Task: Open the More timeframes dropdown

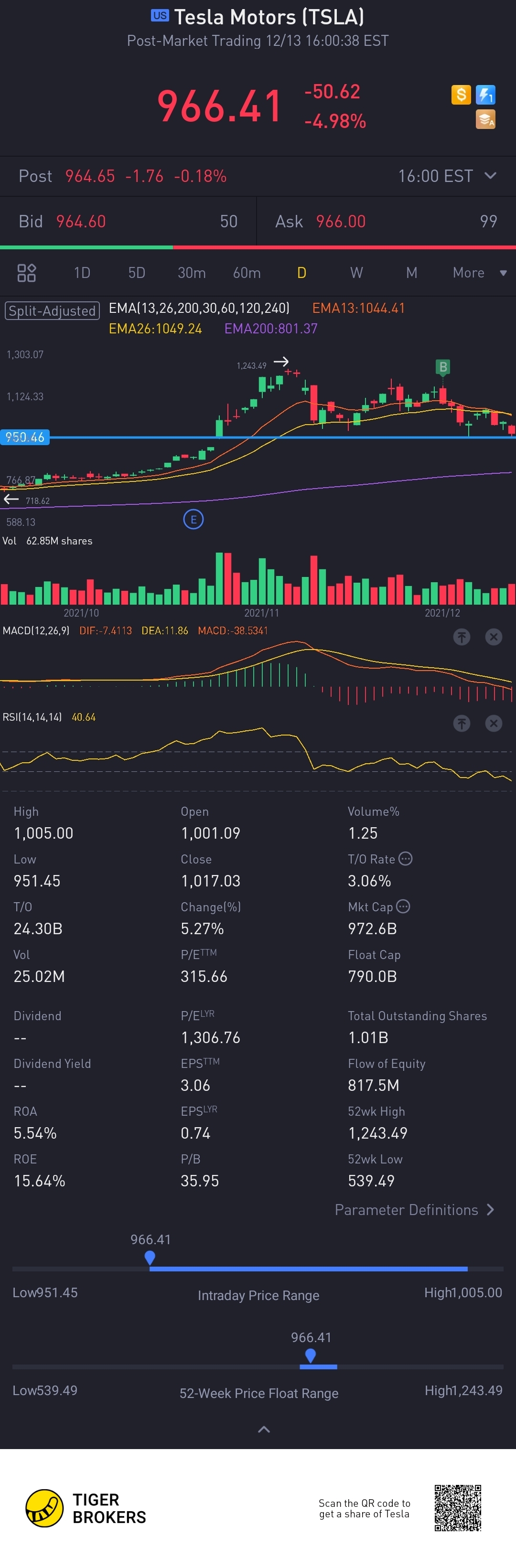Action: [480, 273]
